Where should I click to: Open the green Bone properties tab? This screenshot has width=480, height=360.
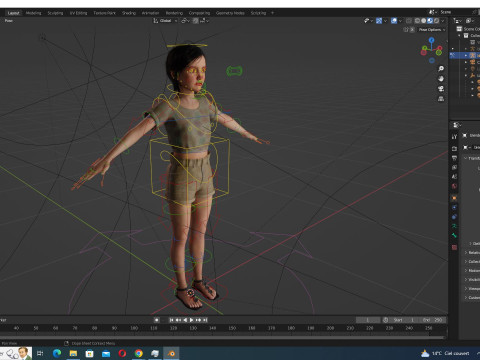pos(454,235)
